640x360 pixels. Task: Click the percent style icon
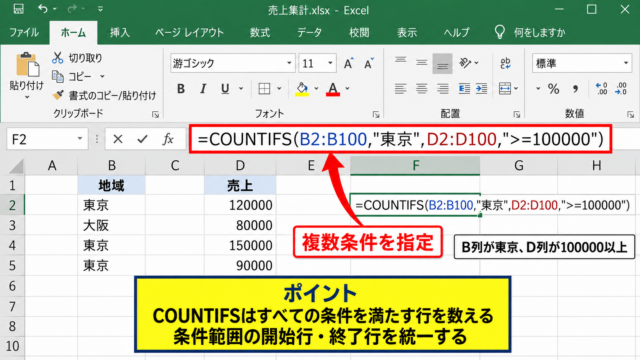click(553, 89)
